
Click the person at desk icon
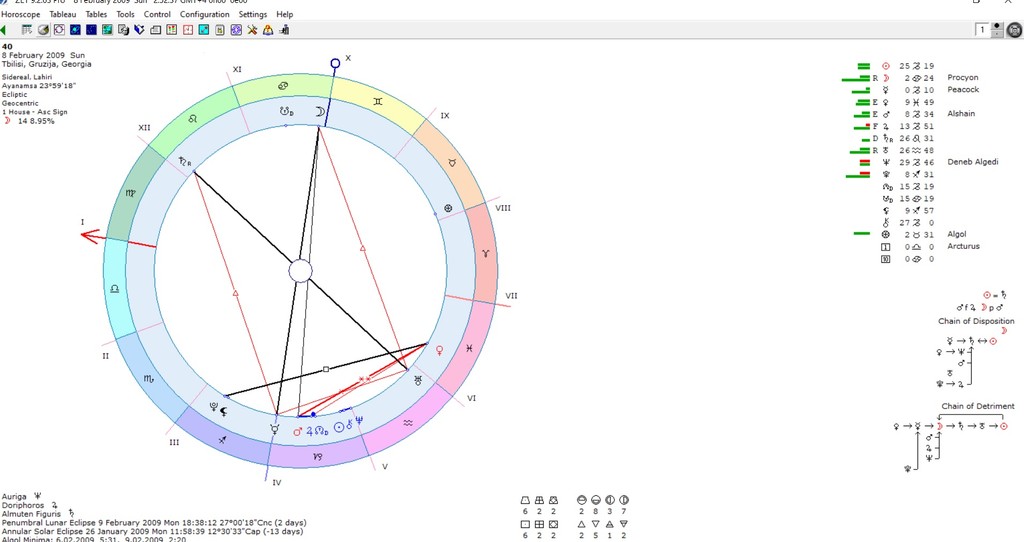pyautogui.click(x=284, y=29)
